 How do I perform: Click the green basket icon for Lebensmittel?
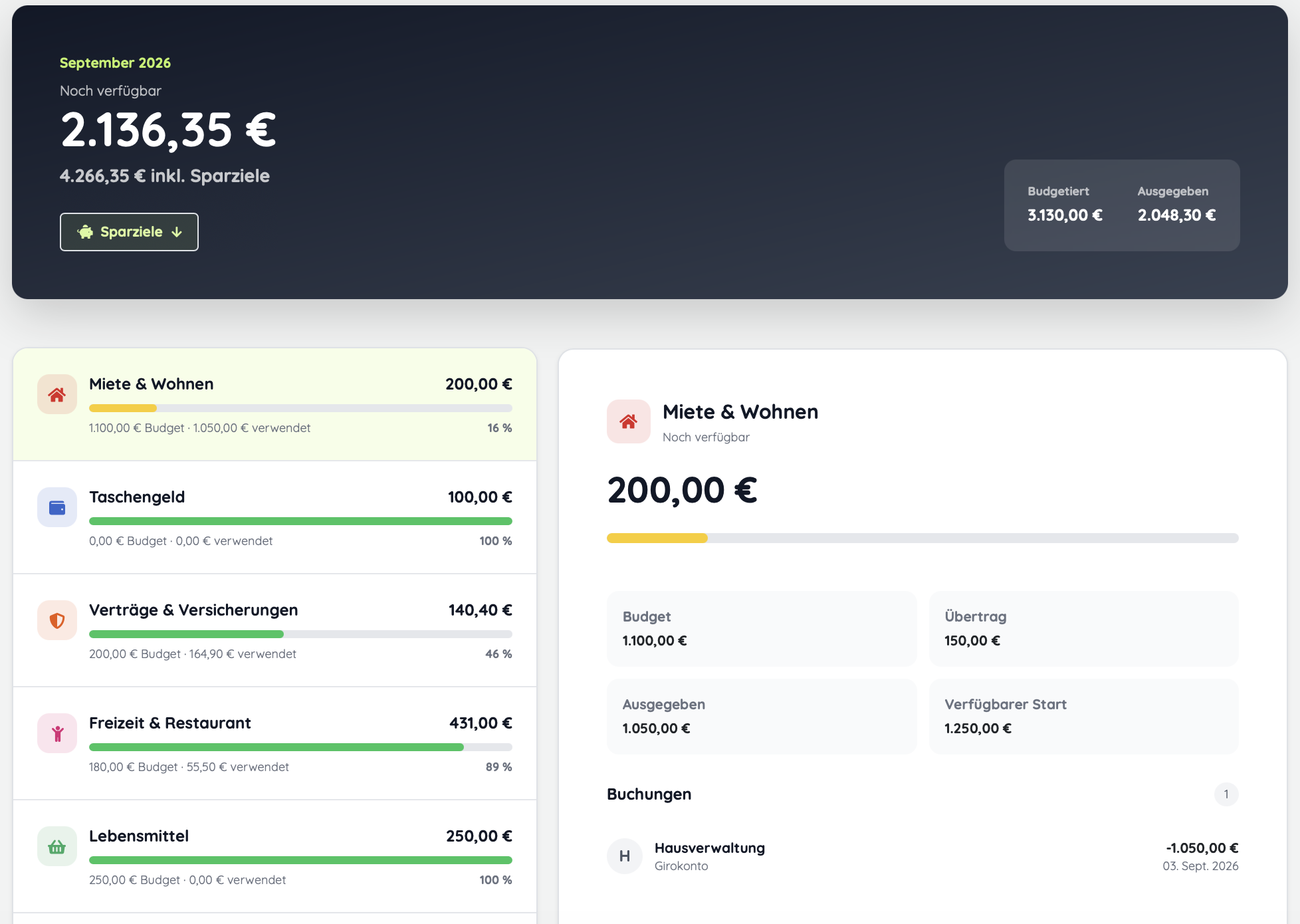57,846
